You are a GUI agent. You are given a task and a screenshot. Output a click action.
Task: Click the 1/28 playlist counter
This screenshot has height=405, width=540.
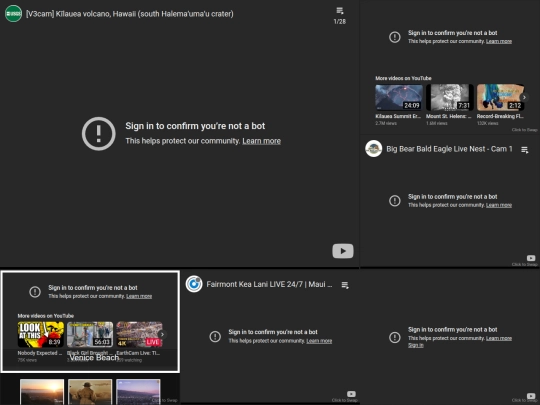(340, 21)
